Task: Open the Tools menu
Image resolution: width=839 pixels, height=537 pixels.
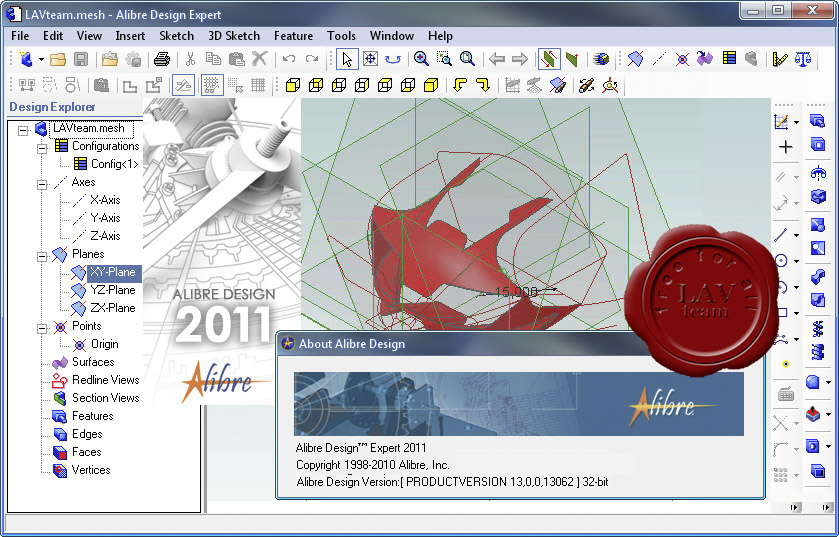Action: click(x=341, y=36)
